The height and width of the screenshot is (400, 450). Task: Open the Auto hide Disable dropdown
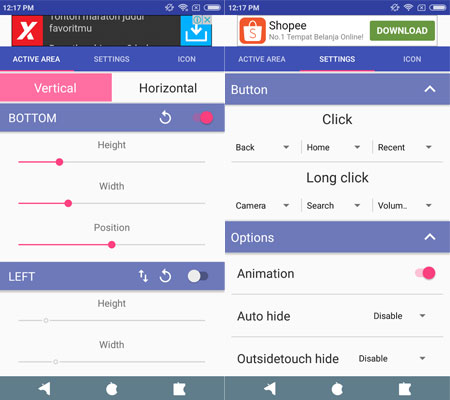tap(399, 316)
